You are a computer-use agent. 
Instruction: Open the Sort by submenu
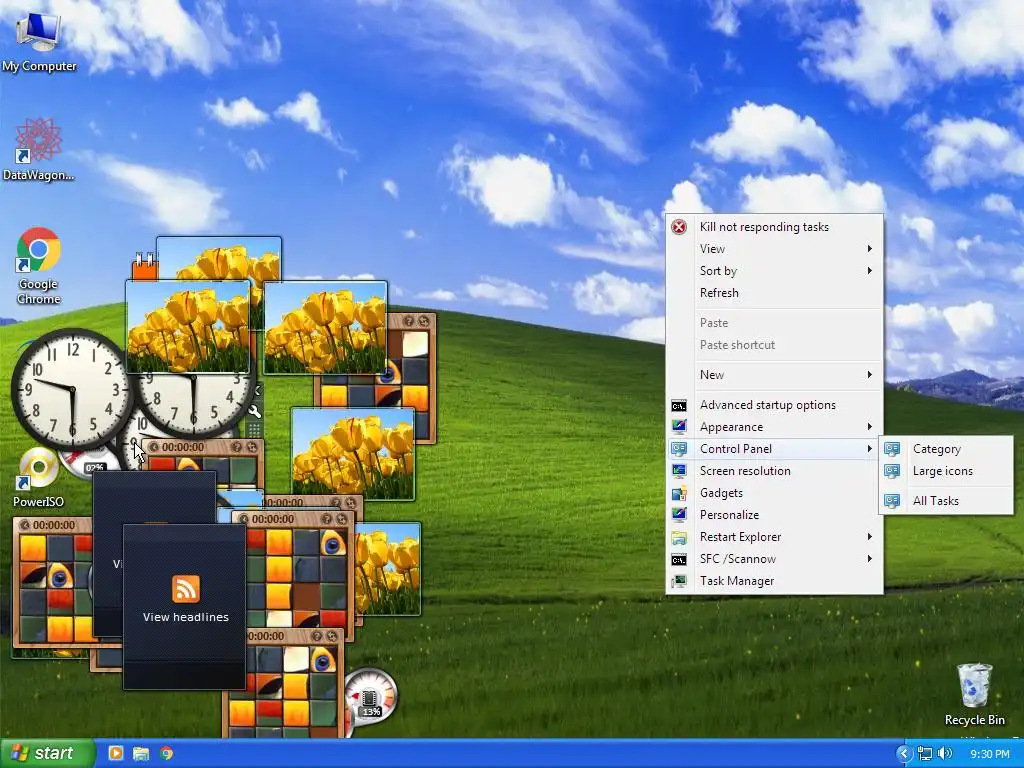tap(775, 270)
